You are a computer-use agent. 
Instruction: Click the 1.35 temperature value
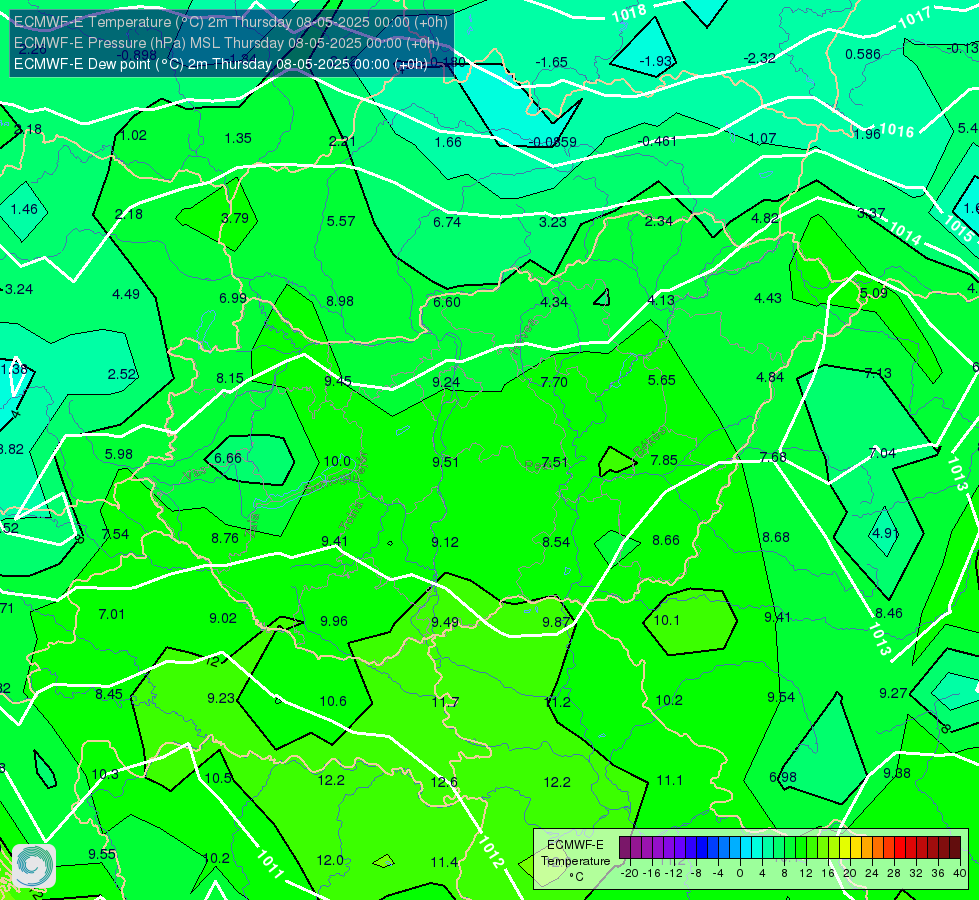pos(238,138)
